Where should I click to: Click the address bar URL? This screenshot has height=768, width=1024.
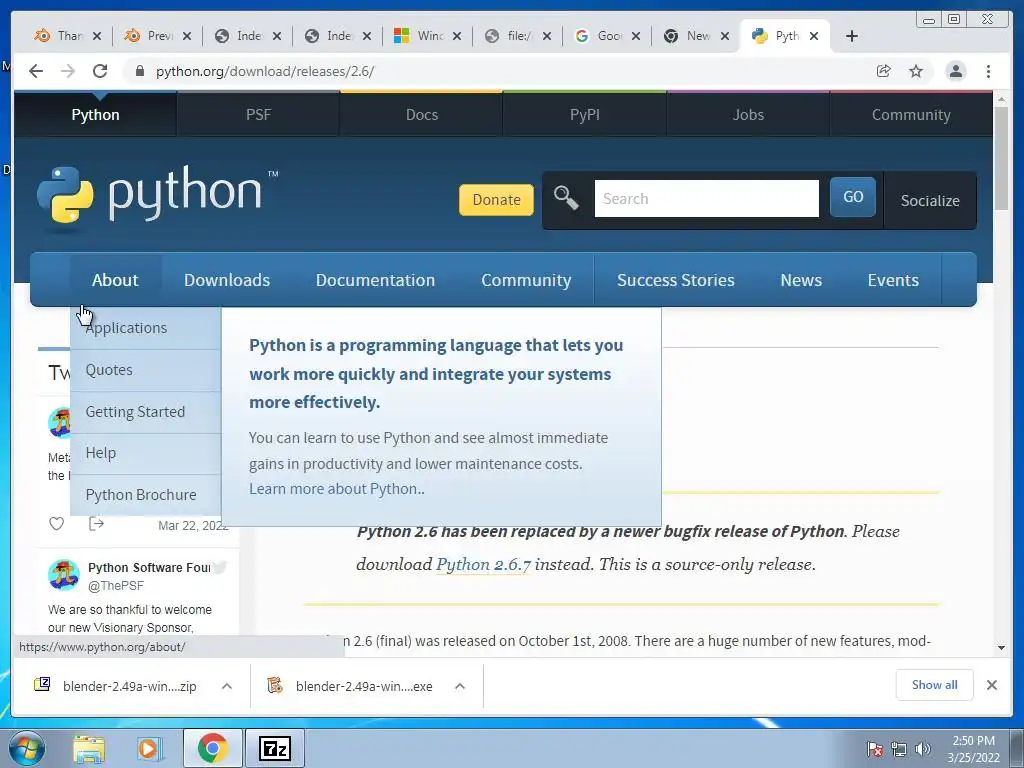pyautogui.click(x=265, y=71)
